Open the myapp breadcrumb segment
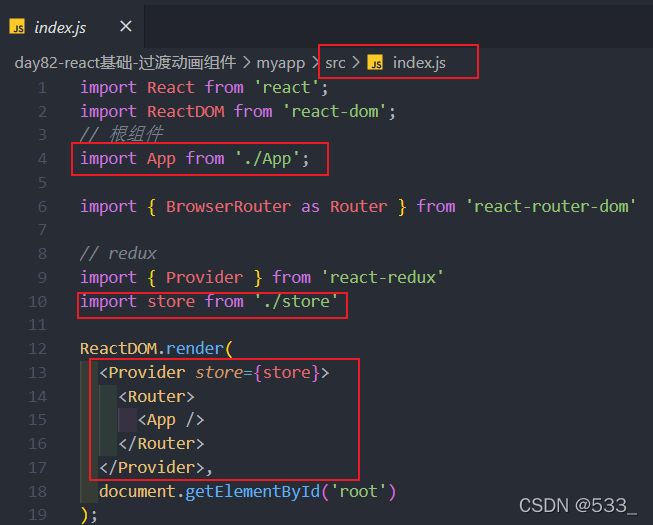 pos(281,63)
